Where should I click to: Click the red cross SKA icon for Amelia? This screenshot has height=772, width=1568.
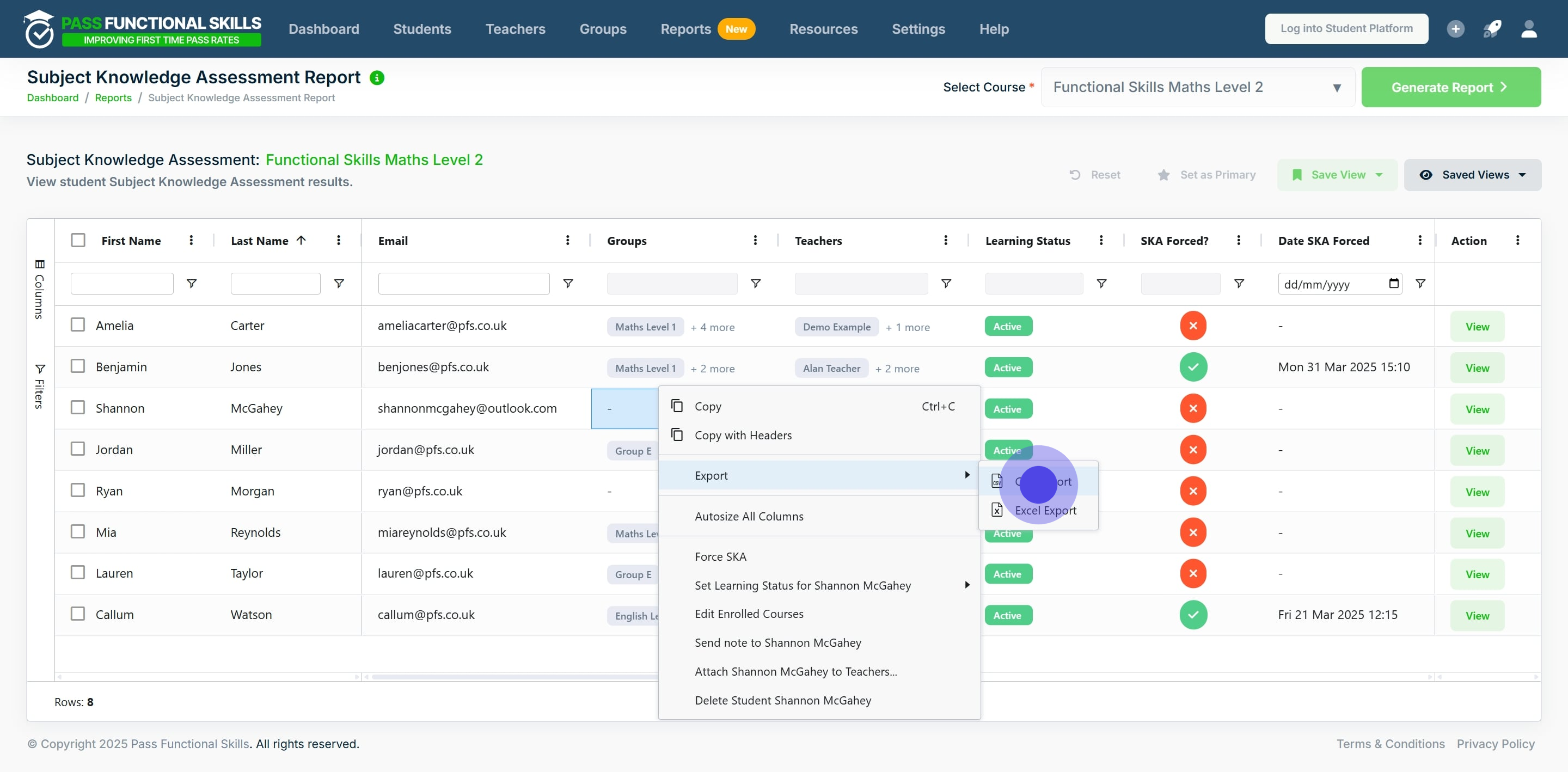1192,326
